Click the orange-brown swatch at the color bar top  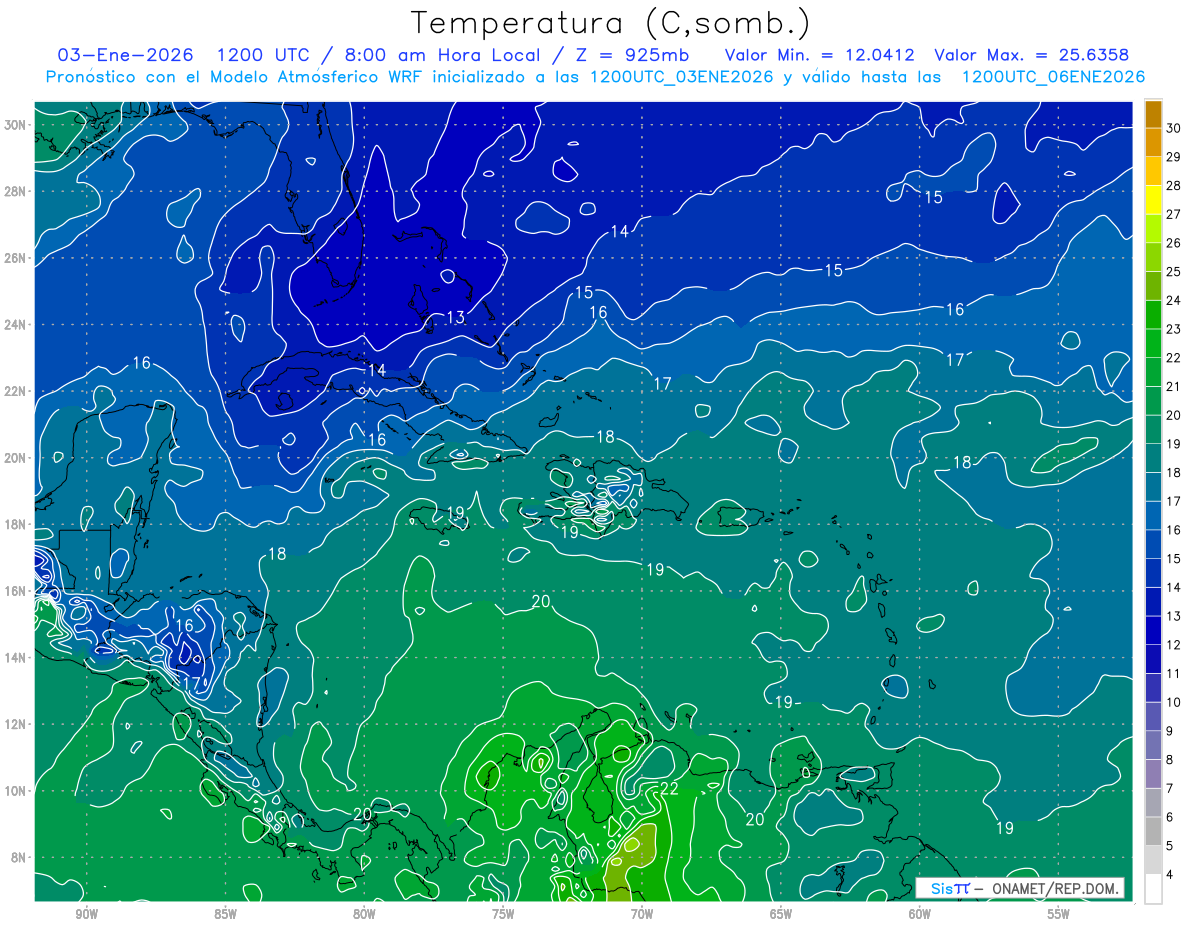1153,115
